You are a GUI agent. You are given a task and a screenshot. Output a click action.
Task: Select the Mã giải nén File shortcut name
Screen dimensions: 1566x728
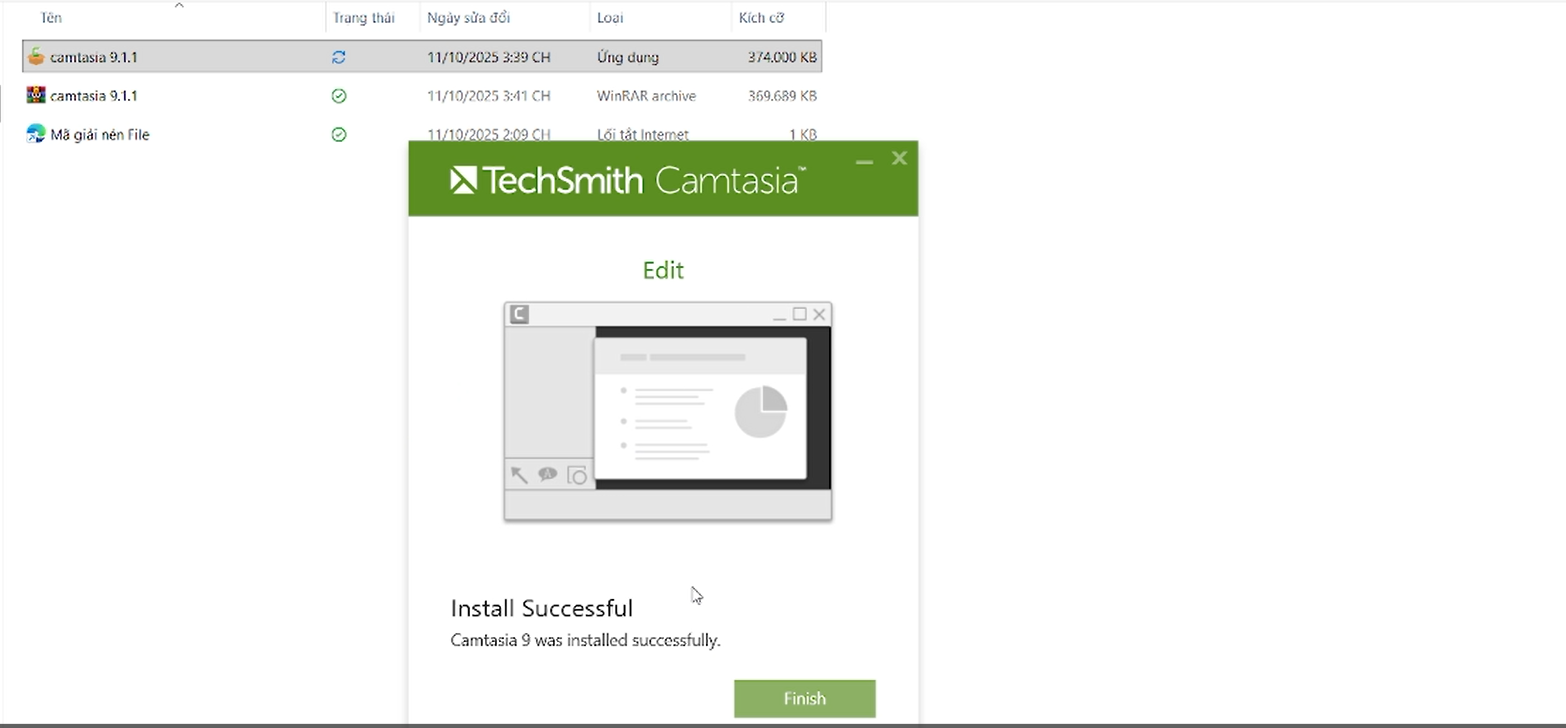pos(100,134)
